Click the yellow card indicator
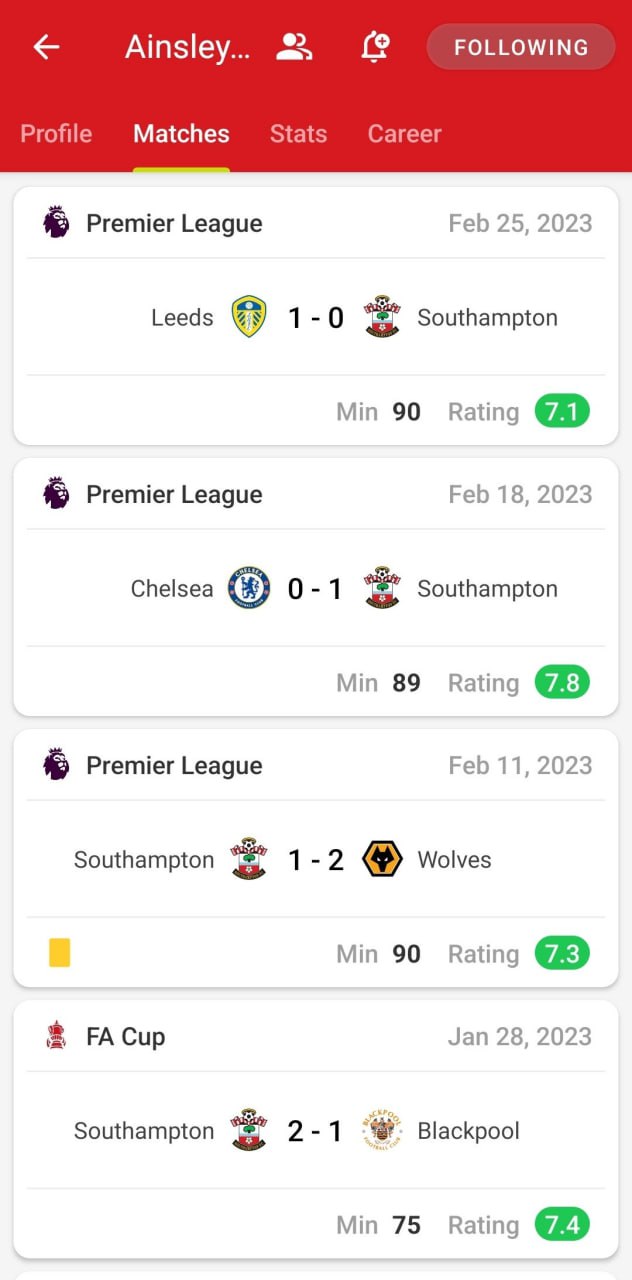Viewport: 632px width, 1280px height. click(59, 953)
